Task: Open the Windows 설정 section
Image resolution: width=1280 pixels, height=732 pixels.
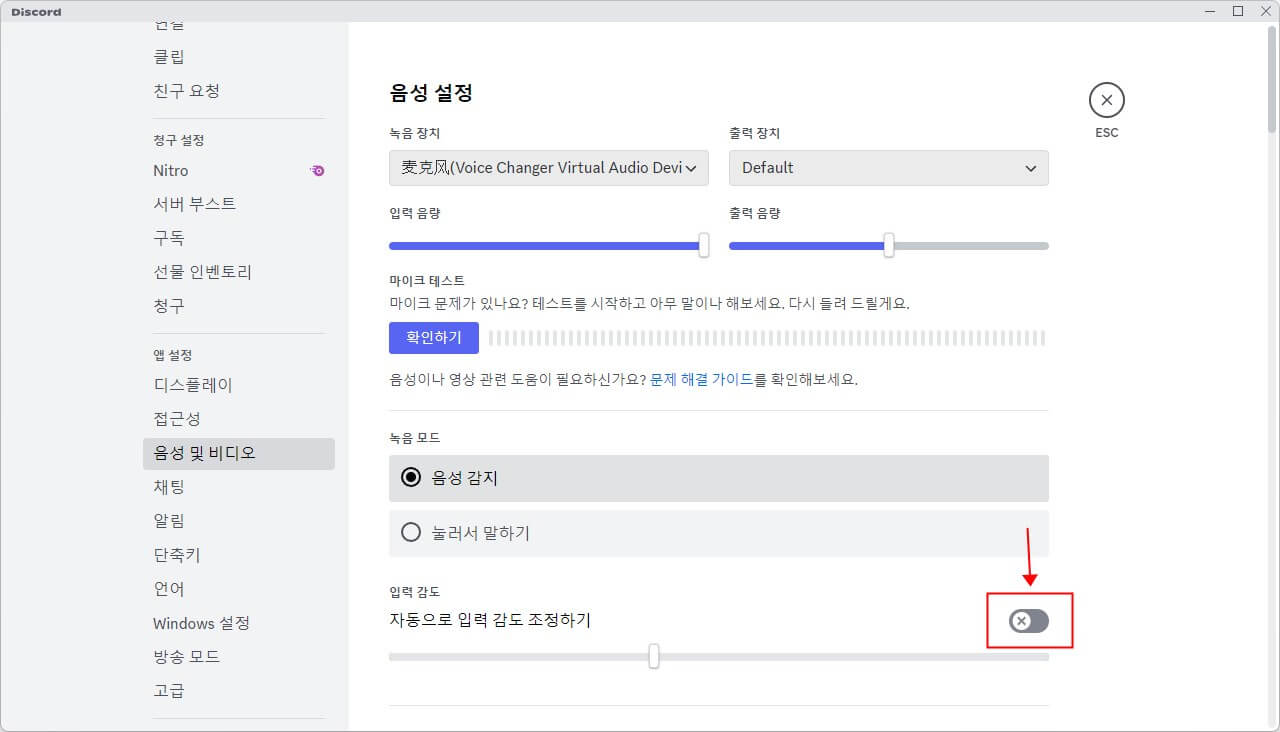Action: [200, 622]
